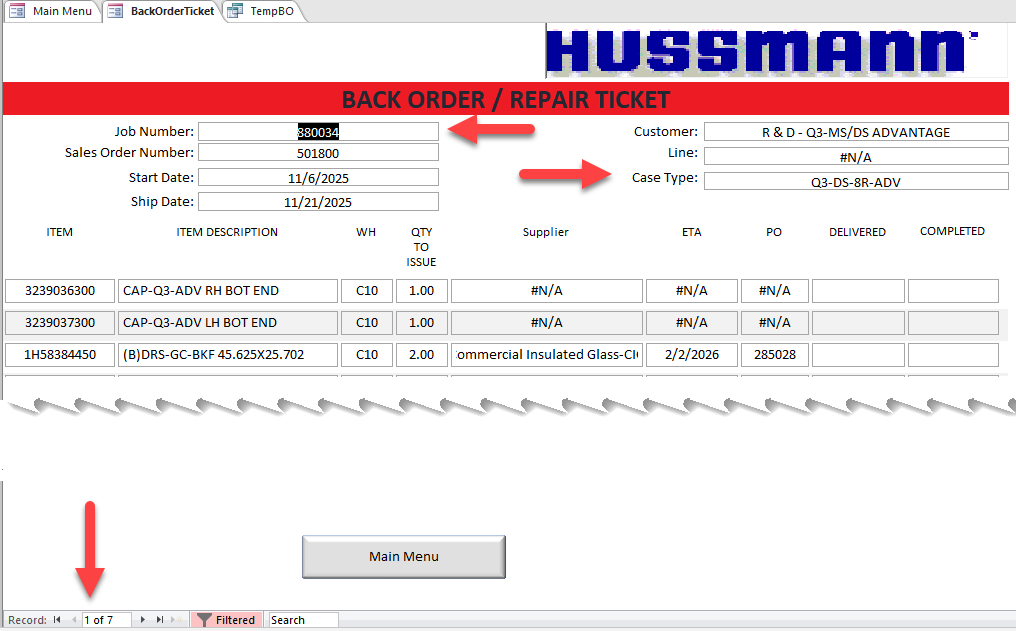Screen dimensions: 1016x631
Task: Select the Customer field R & D - Q3-MS/DS ADVANTAGE
Action: click(x=856, y=132)
